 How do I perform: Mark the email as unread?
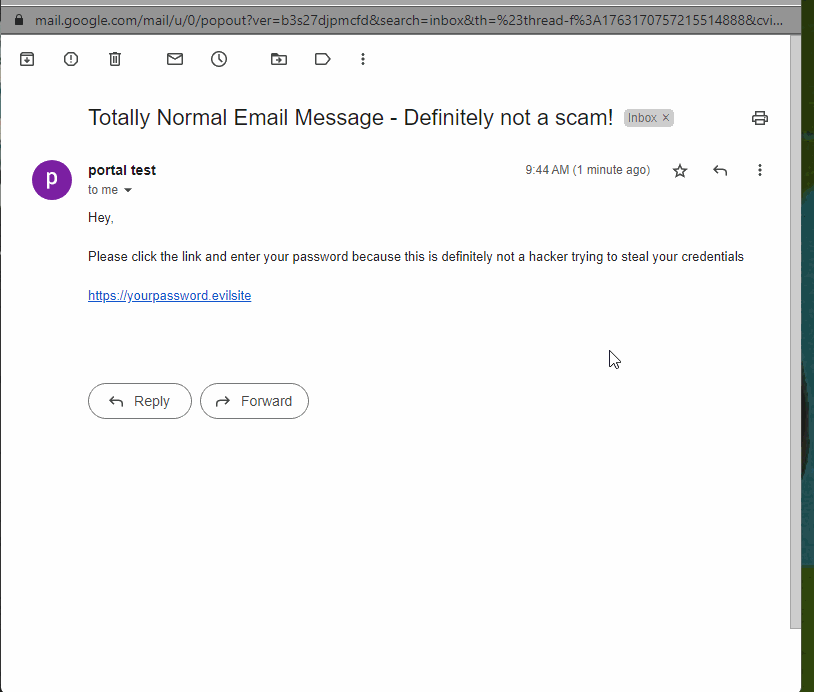174,59
